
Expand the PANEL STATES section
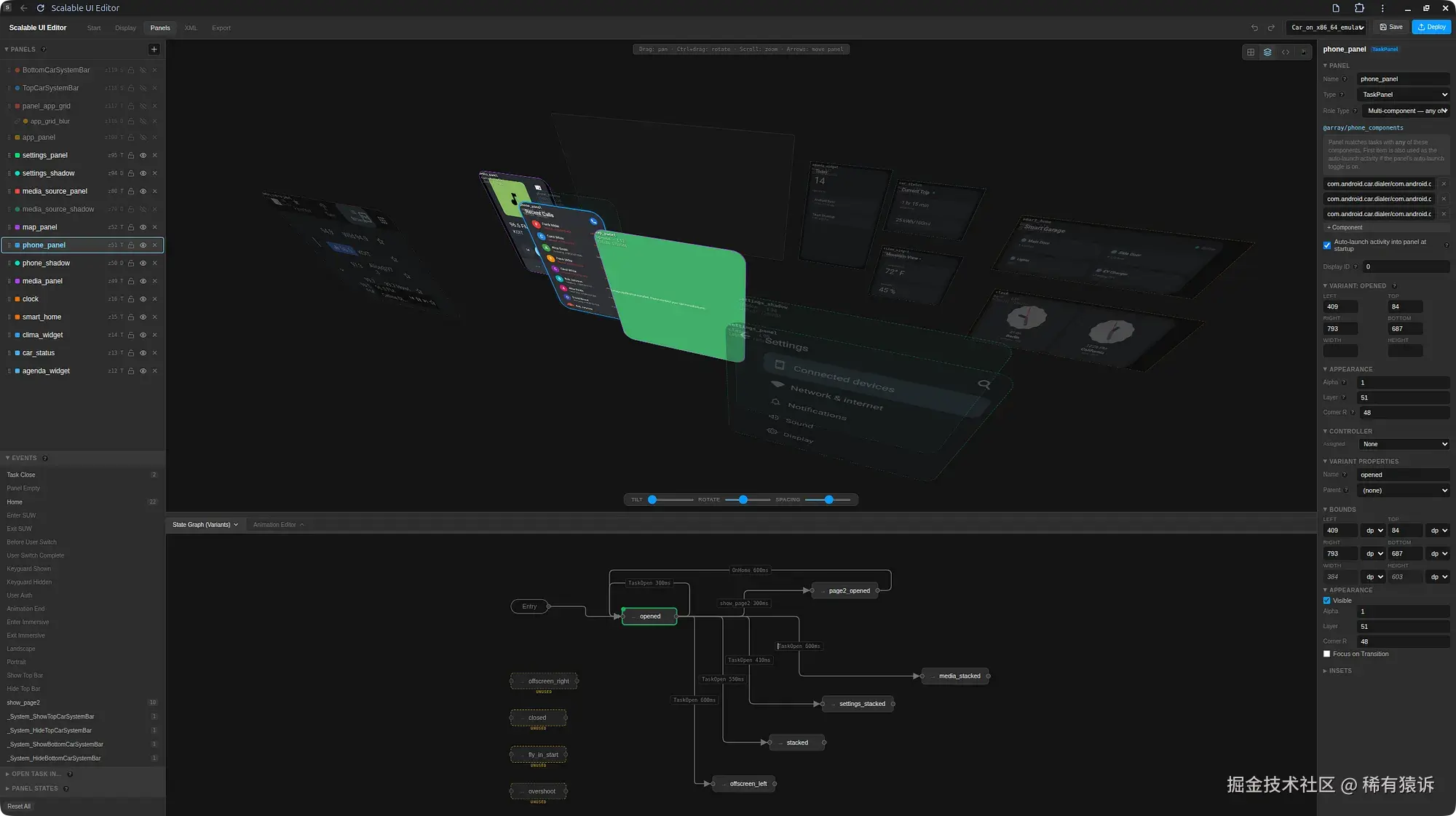pyautogui.click(x=35, y=789)
